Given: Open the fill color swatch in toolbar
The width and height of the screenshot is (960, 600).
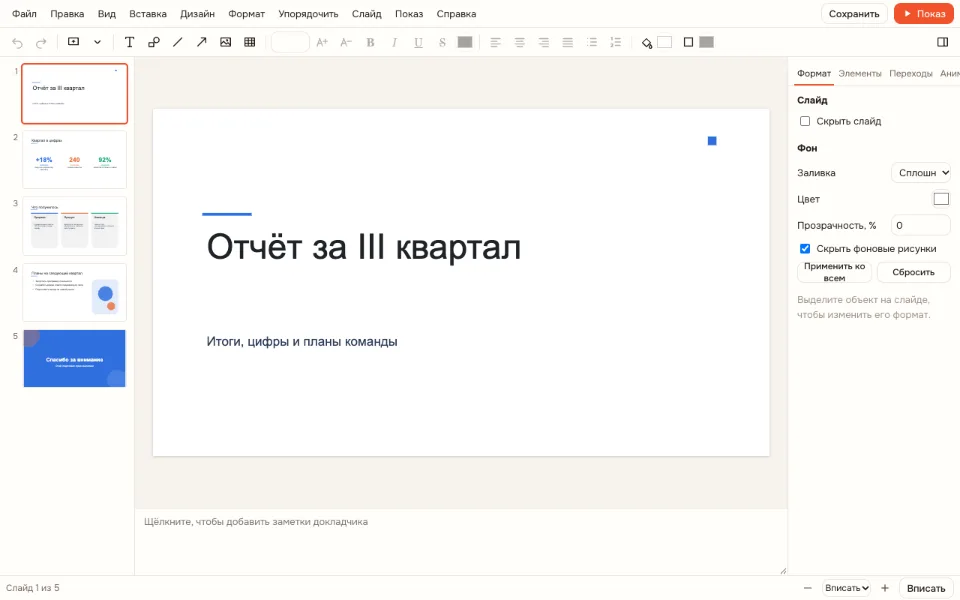Looking at the screenshot, I should click(664, 42).
